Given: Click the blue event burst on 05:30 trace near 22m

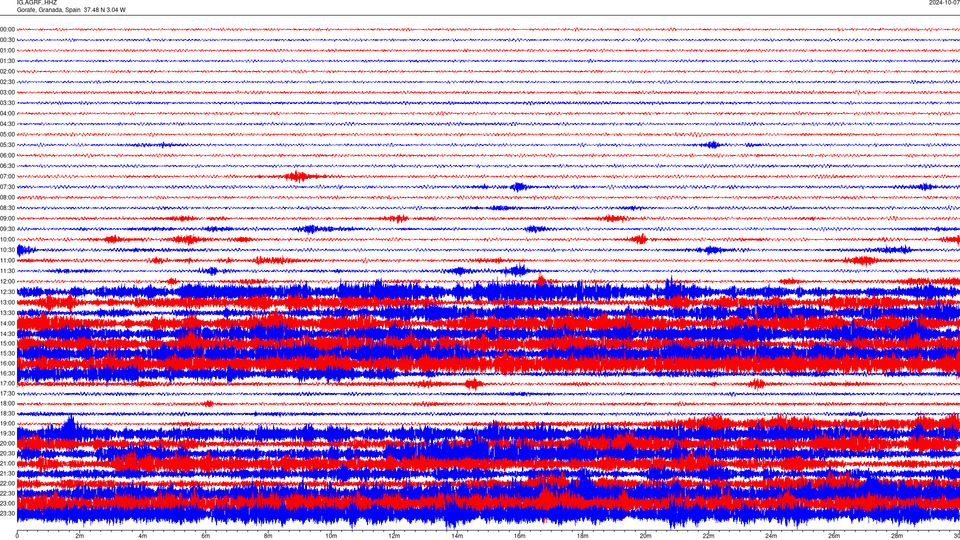Looking at the screenshot, I should (x=712, y=145).
